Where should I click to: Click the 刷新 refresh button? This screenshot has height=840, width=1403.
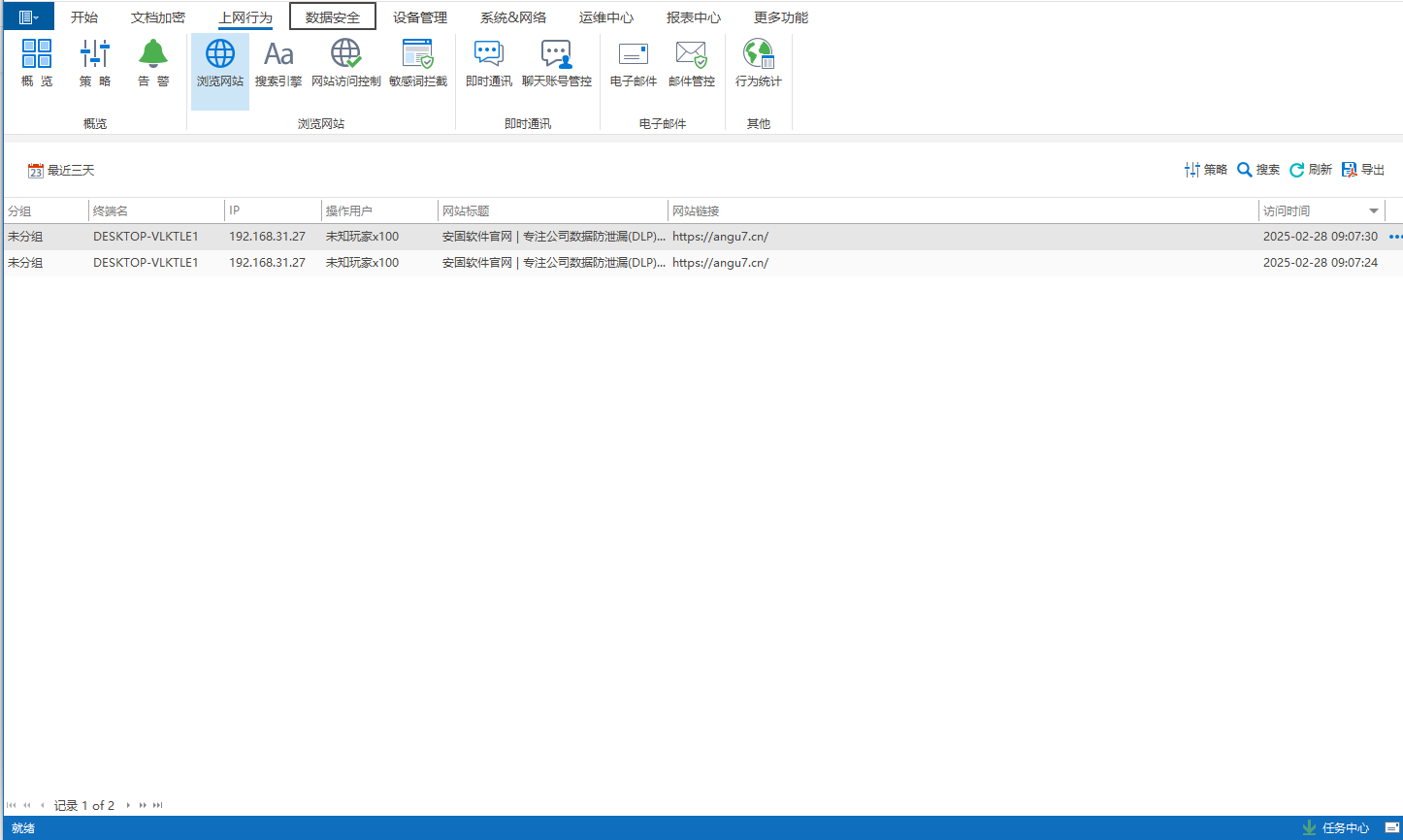pos(1311,170)
